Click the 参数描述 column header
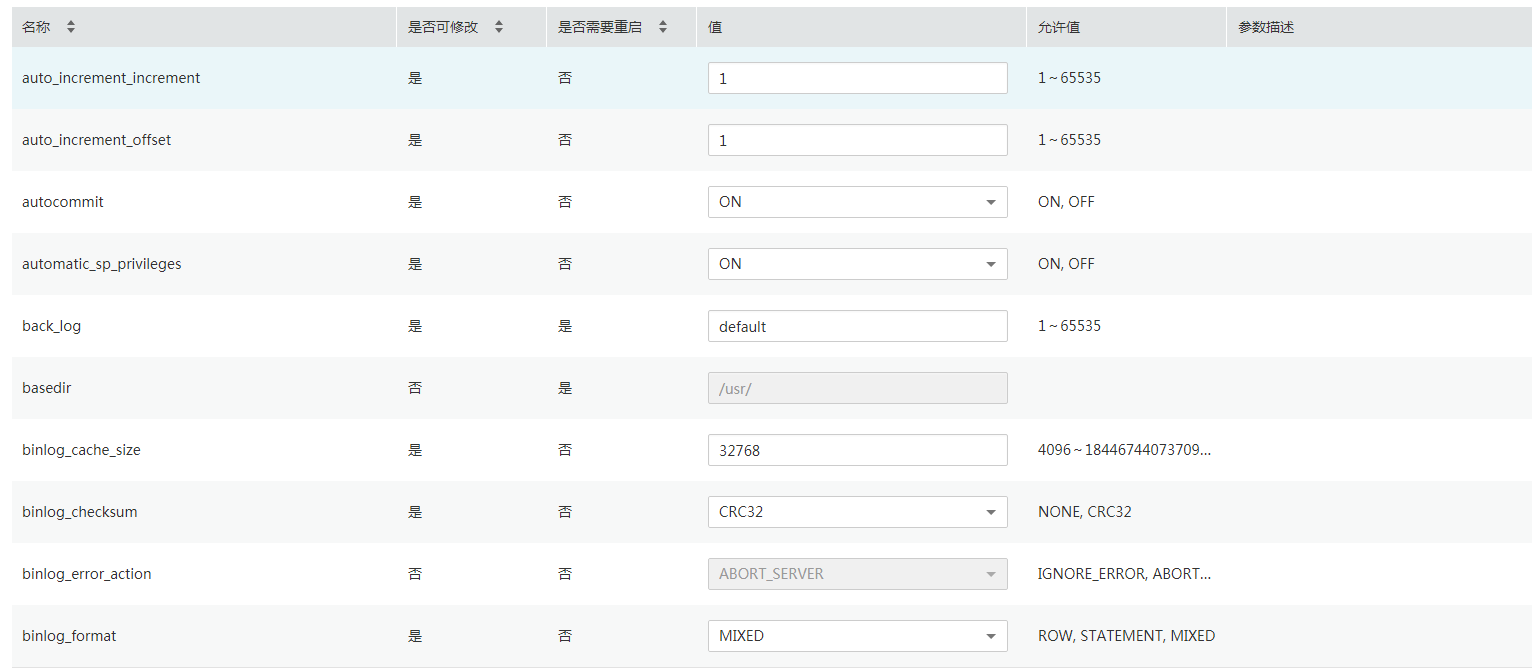Screen dimensions: 1532x671 [1266, 28]
